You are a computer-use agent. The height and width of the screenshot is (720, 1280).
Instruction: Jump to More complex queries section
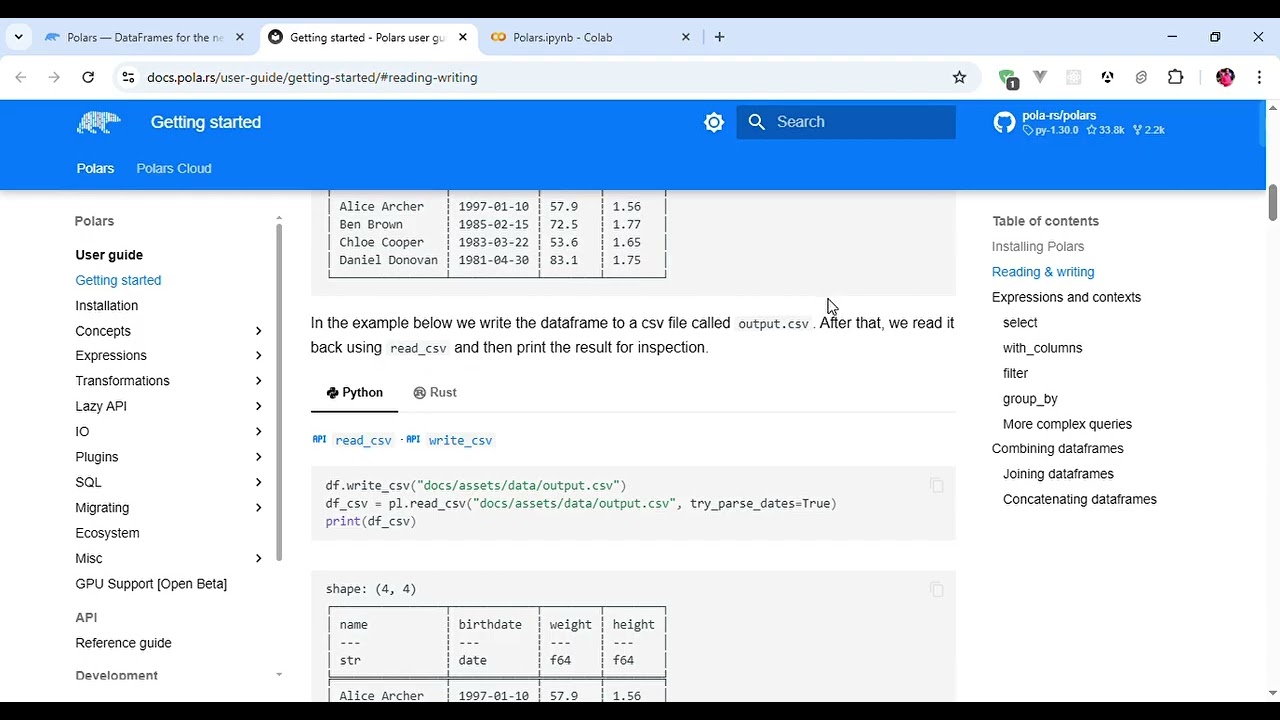pyautogui.click(x=1067, y=424)
